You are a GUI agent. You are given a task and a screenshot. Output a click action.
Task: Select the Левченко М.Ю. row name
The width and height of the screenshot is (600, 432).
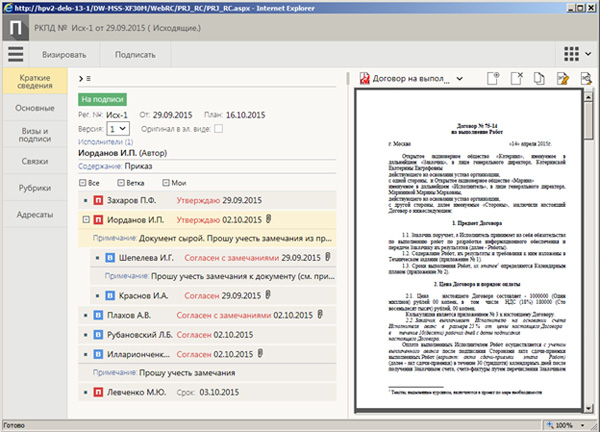click(x=137, y=392)
